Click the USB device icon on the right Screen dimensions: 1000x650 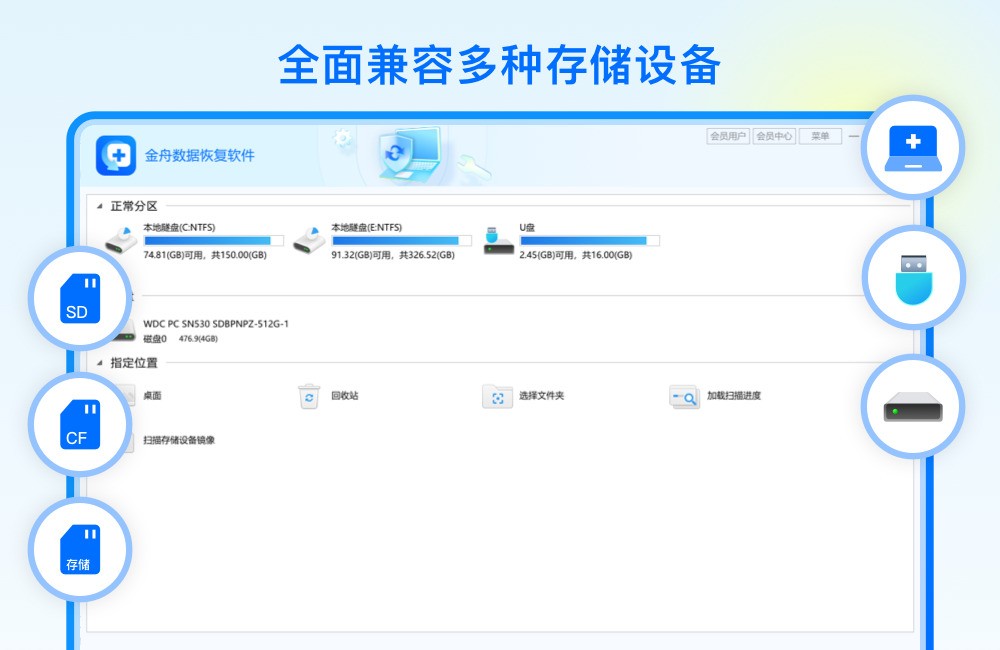[913, 277]
